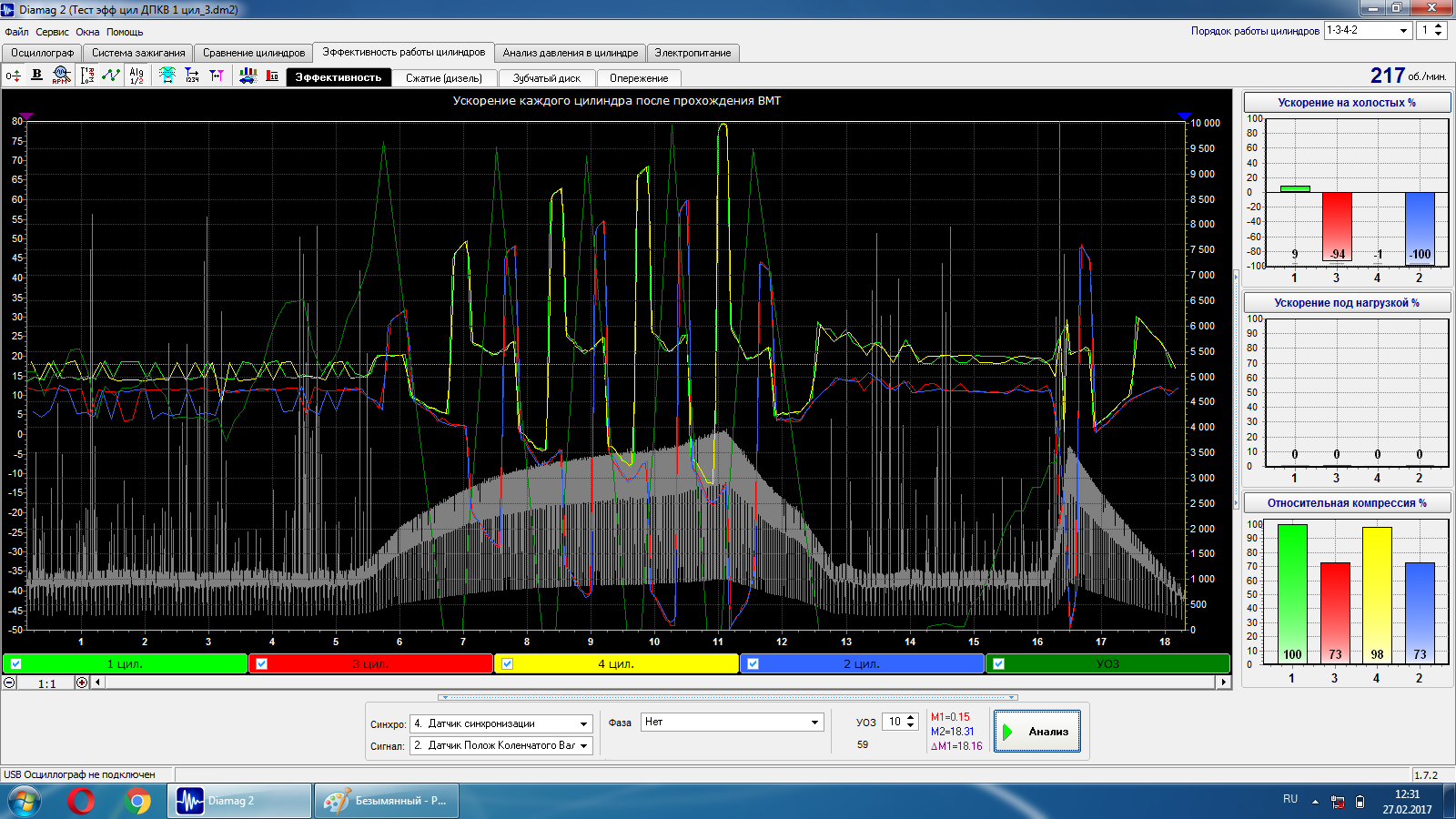Toggle the УОЗ trace checkbox
The image size is (1456, 819).
(998, 664)
